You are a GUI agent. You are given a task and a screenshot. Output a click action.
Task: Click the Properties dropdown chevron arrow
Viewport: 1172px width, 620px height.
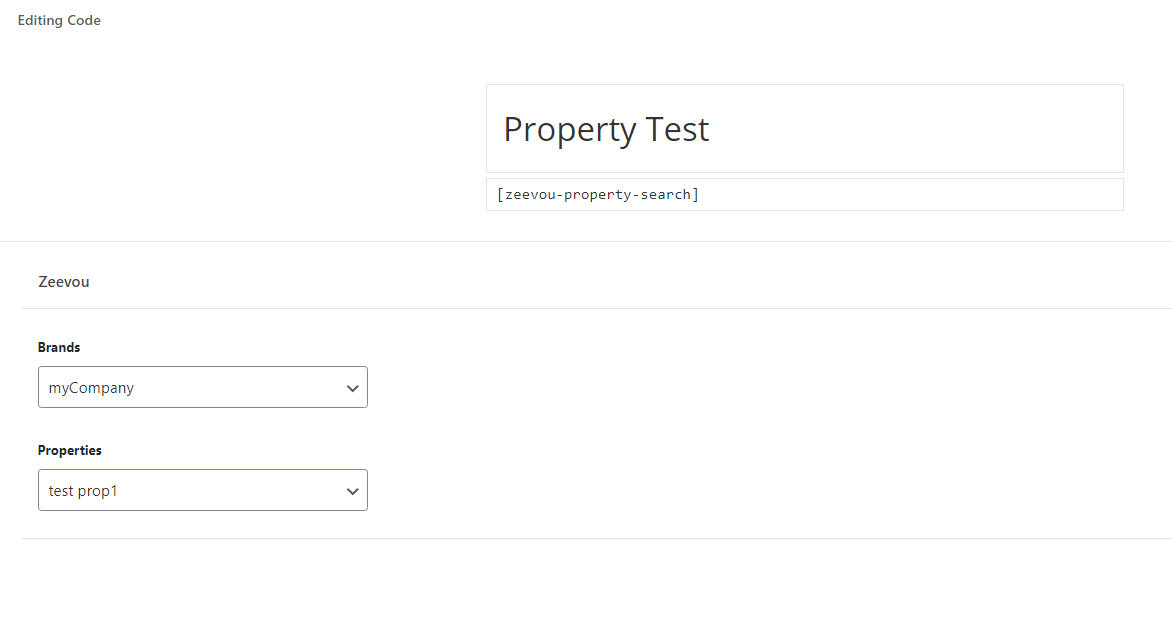[353, 491]
